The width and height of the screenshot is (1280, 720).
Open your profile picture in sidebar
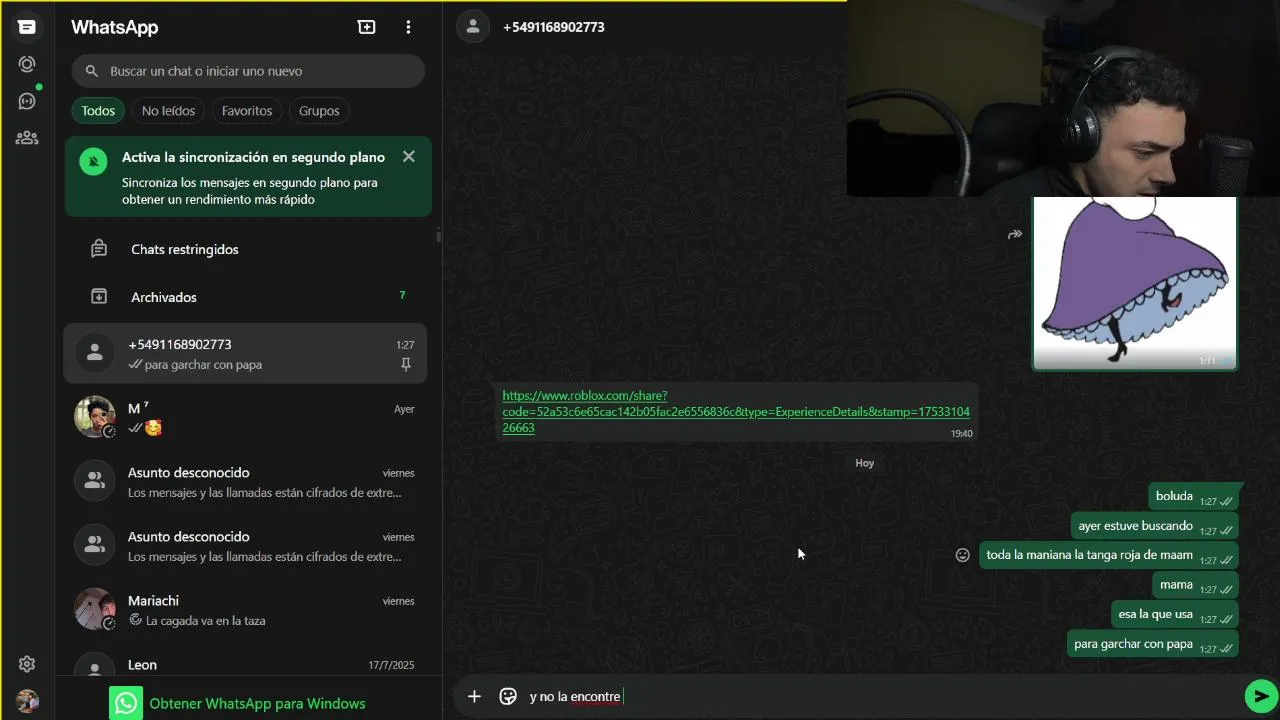[27, 701]
